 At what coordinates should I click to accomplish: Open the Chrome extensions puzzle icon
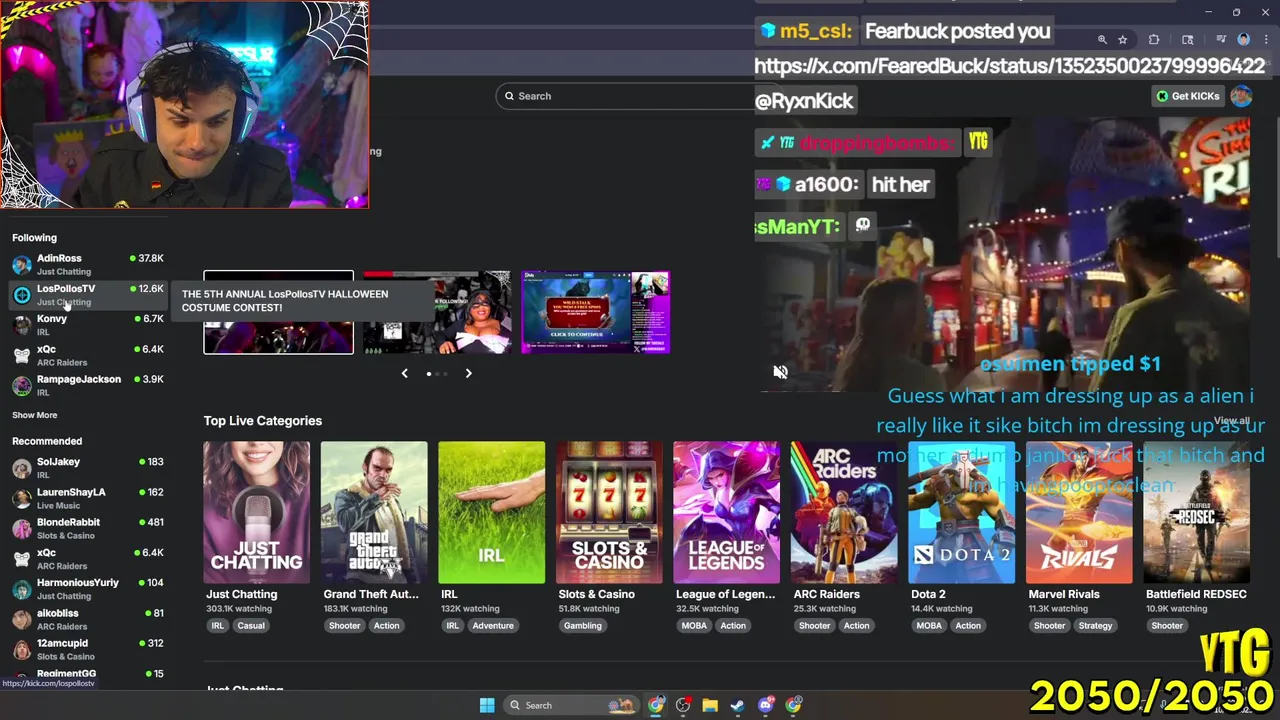tap(1154, 40)
